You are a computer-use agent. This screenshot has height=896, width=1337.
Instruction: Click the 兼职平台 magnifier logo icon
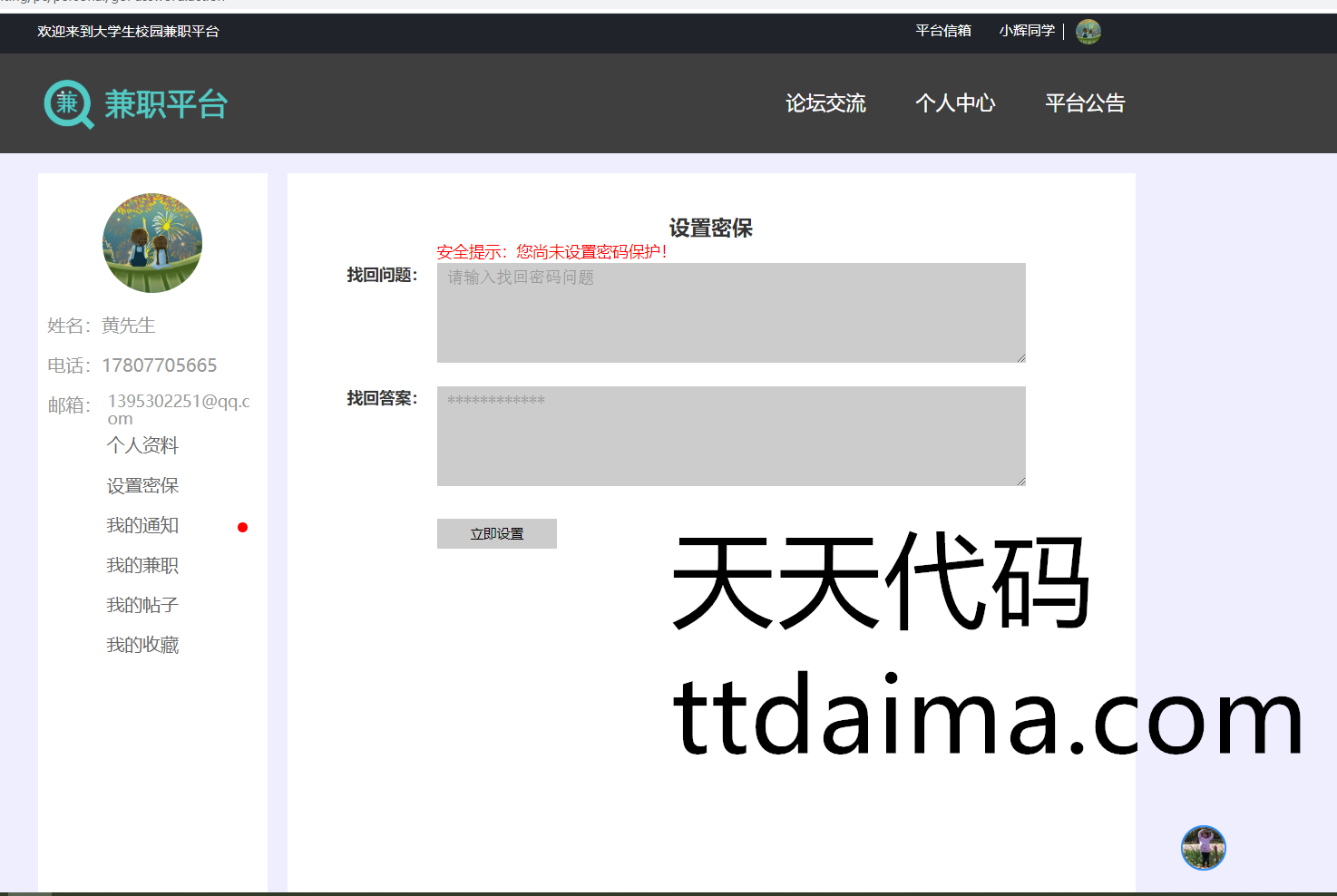click(68, 104)
